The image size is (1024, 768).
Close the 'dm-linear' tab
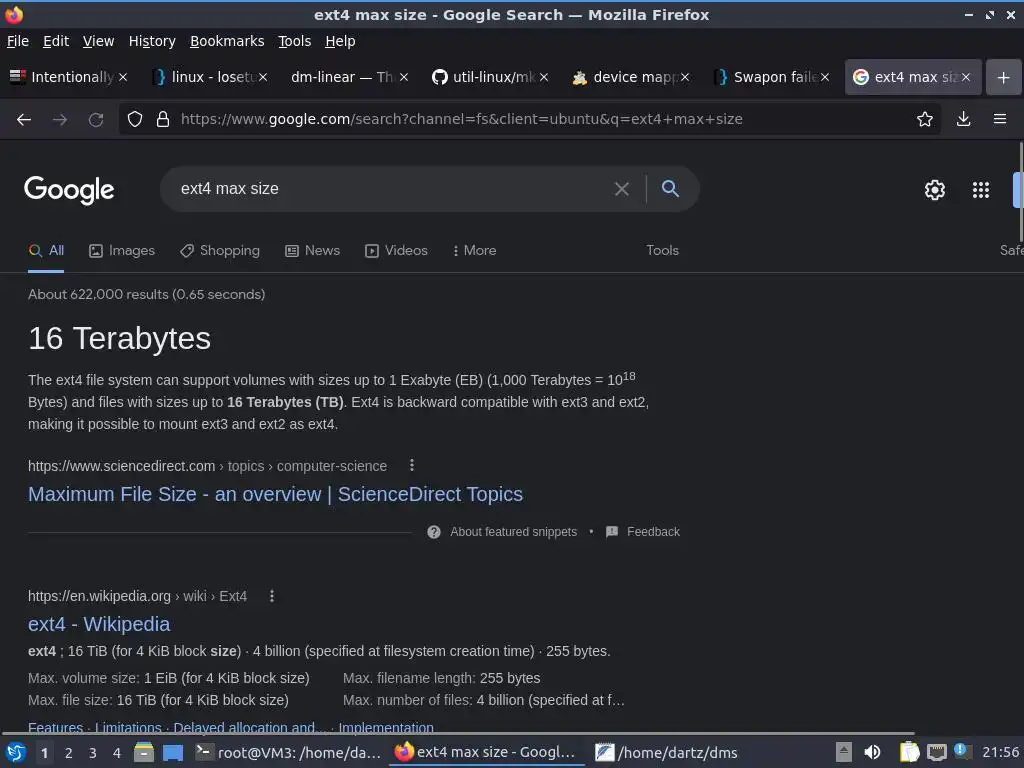point(404,77)
